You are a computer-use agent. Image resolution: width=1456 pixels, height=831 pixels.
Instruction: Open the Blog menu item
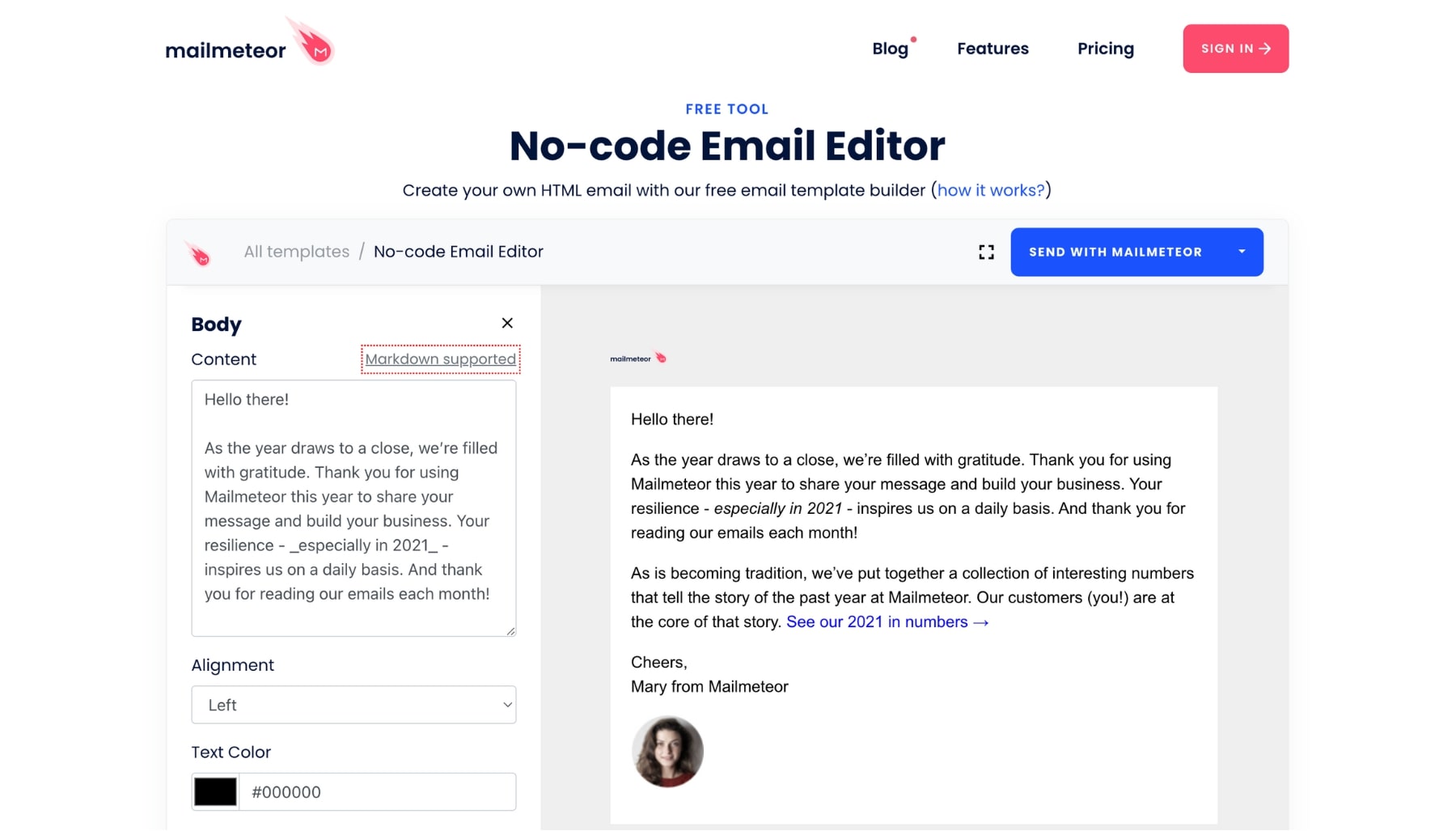890,49
